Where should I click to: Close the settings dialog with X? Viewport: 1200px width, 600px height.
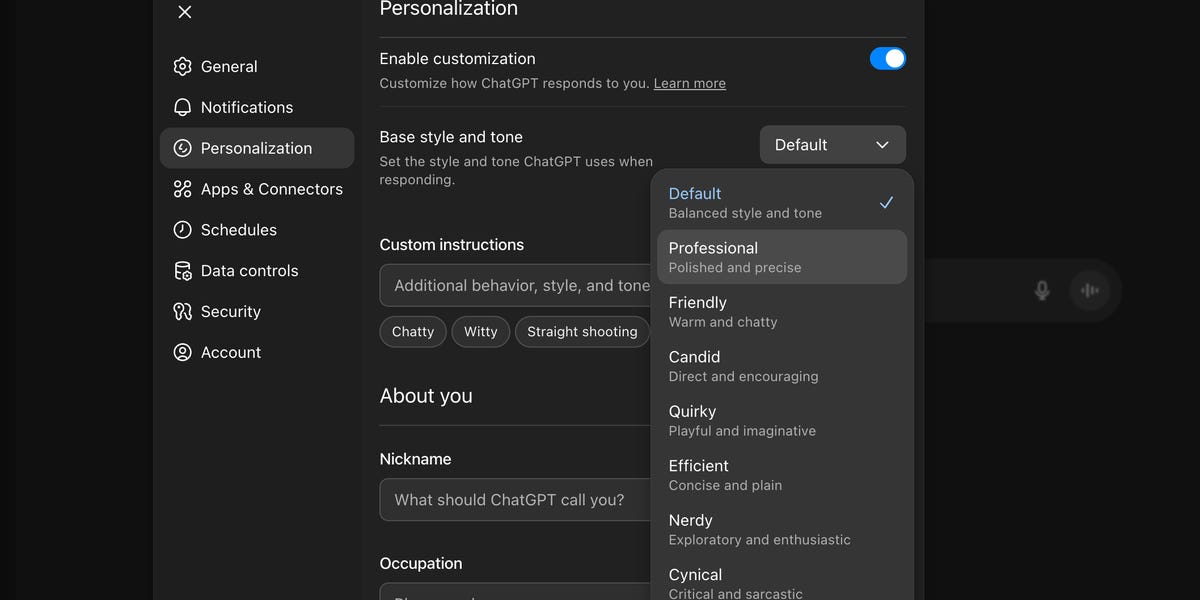(185, 12)
